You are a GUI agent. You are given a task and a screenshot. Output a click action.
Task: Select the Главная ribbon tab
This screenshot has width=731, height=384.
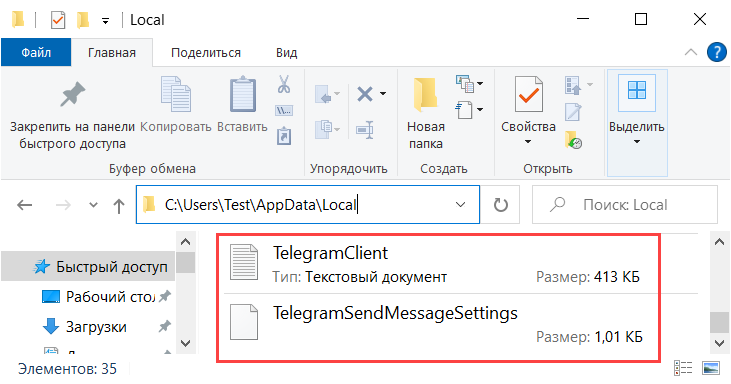tap(112, 52)
